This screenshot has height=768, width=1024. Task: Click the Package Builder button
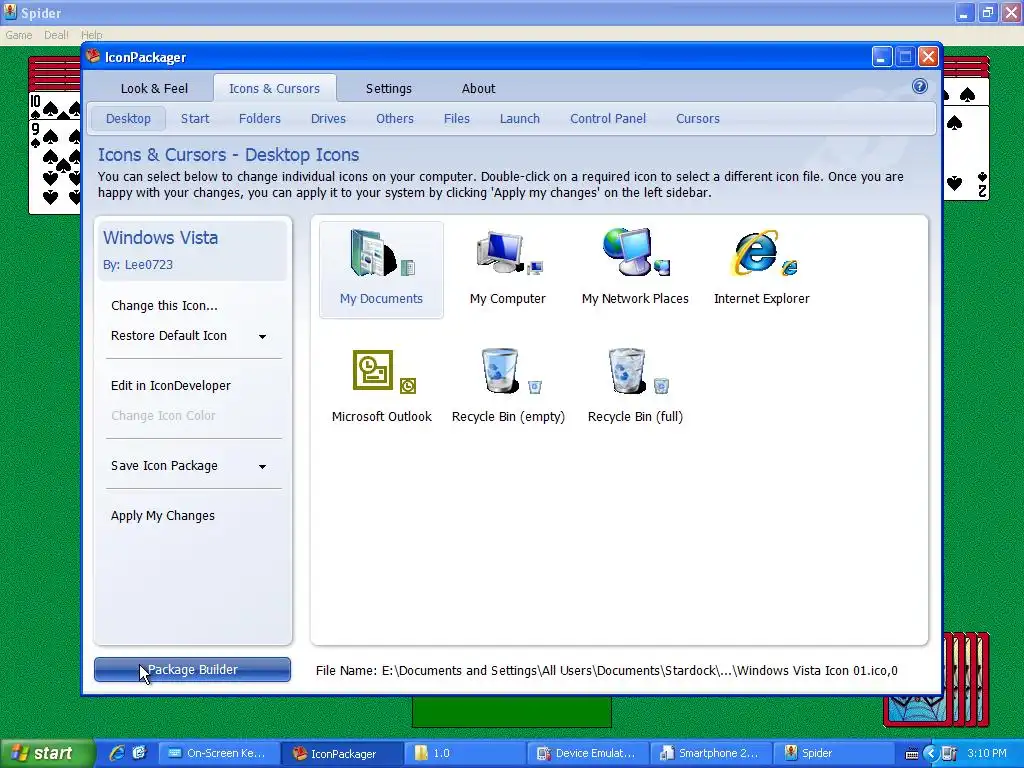point(193,669)
